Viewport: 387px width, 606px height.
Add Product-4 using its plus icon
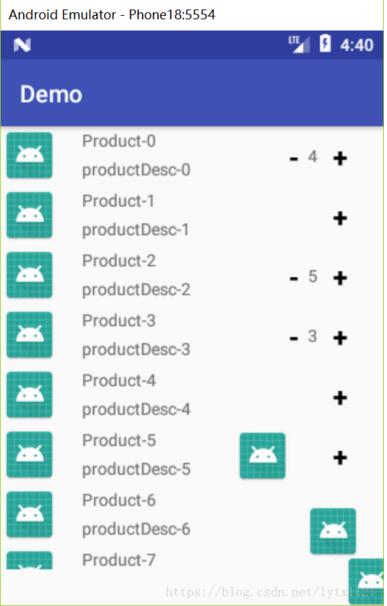pyautogui.click(x=340, y=398)
